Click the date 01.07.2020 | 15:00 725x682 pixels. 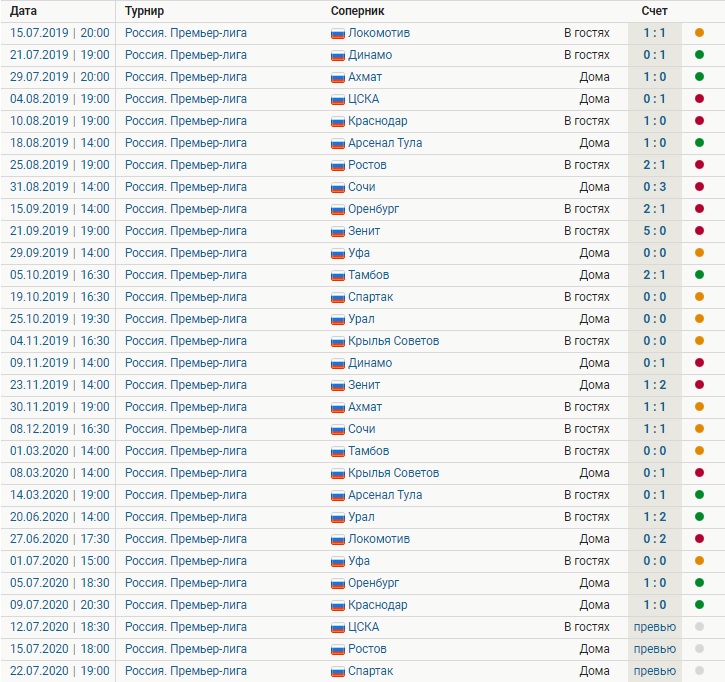tap(60, 561)
